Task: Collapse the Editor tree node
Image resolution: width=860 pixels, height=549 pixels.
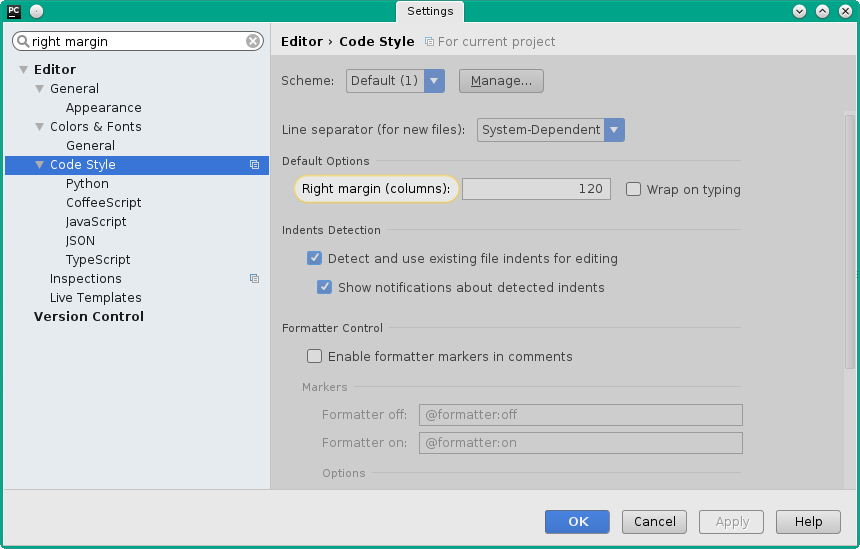Action: [x=24, y=70]
